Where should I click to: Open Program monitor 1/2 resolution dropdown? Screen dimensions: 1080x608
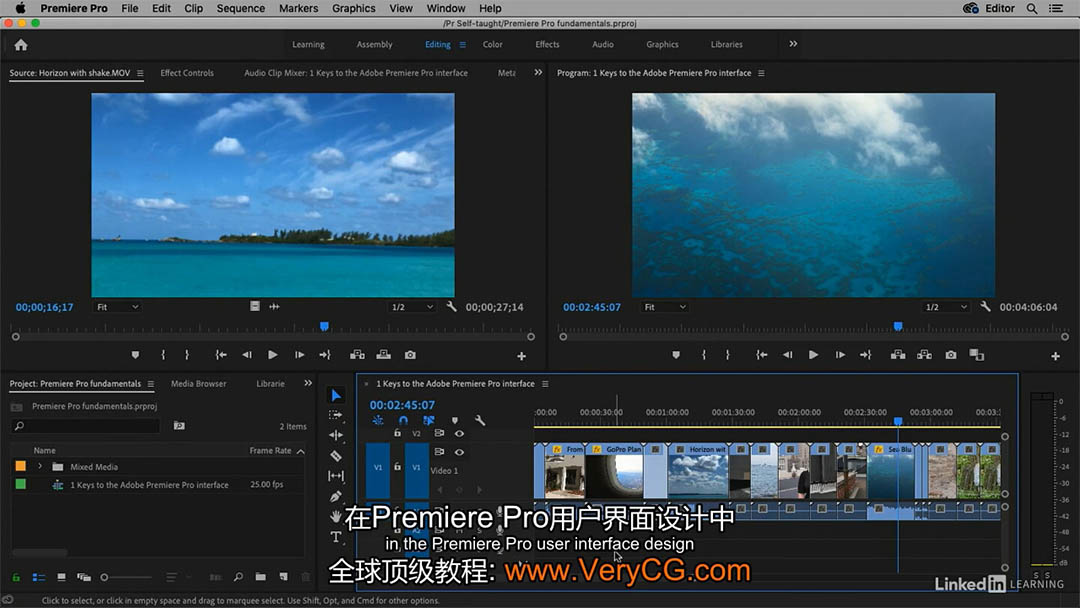tap(946, 307)
